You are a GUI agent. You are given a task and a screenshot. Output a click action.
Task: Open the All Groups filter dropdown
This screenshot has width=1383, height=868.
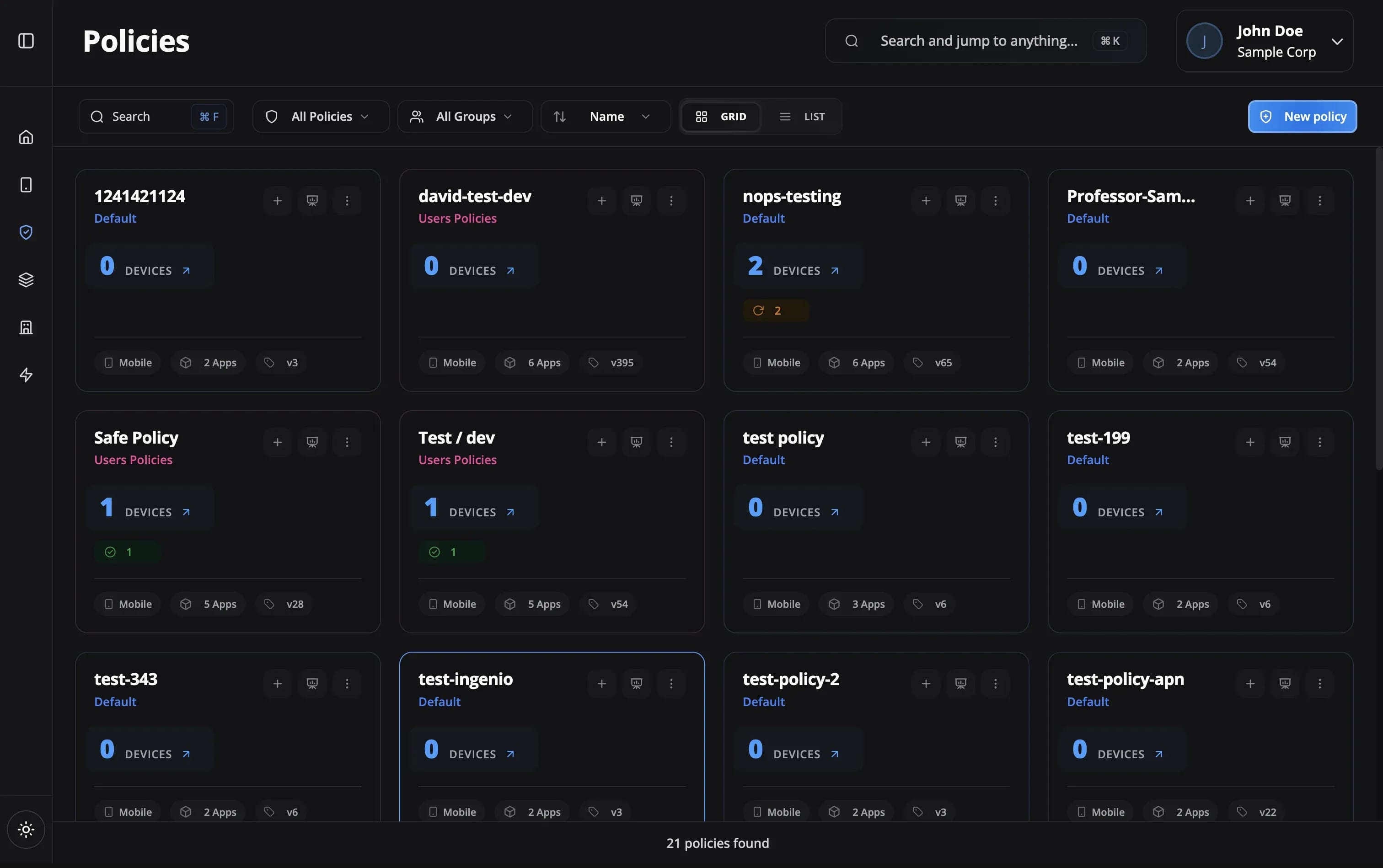[465, 117]
